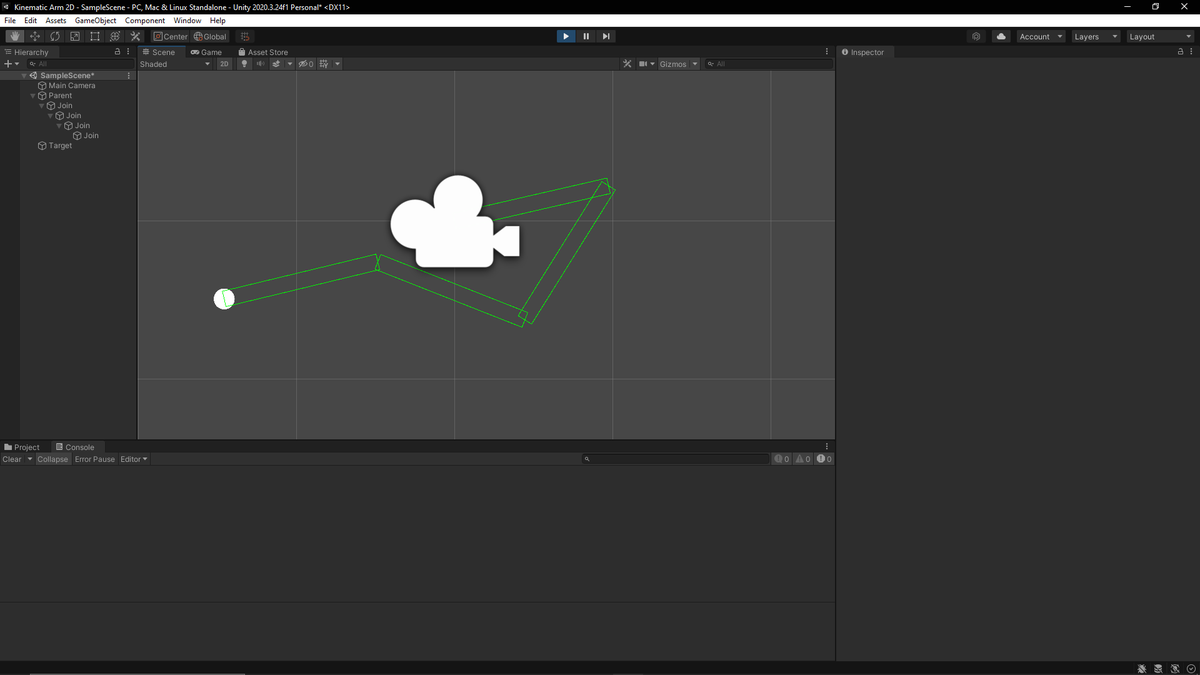Select the Rect tool
The image size is (1200, 675).
pos(95,36)
